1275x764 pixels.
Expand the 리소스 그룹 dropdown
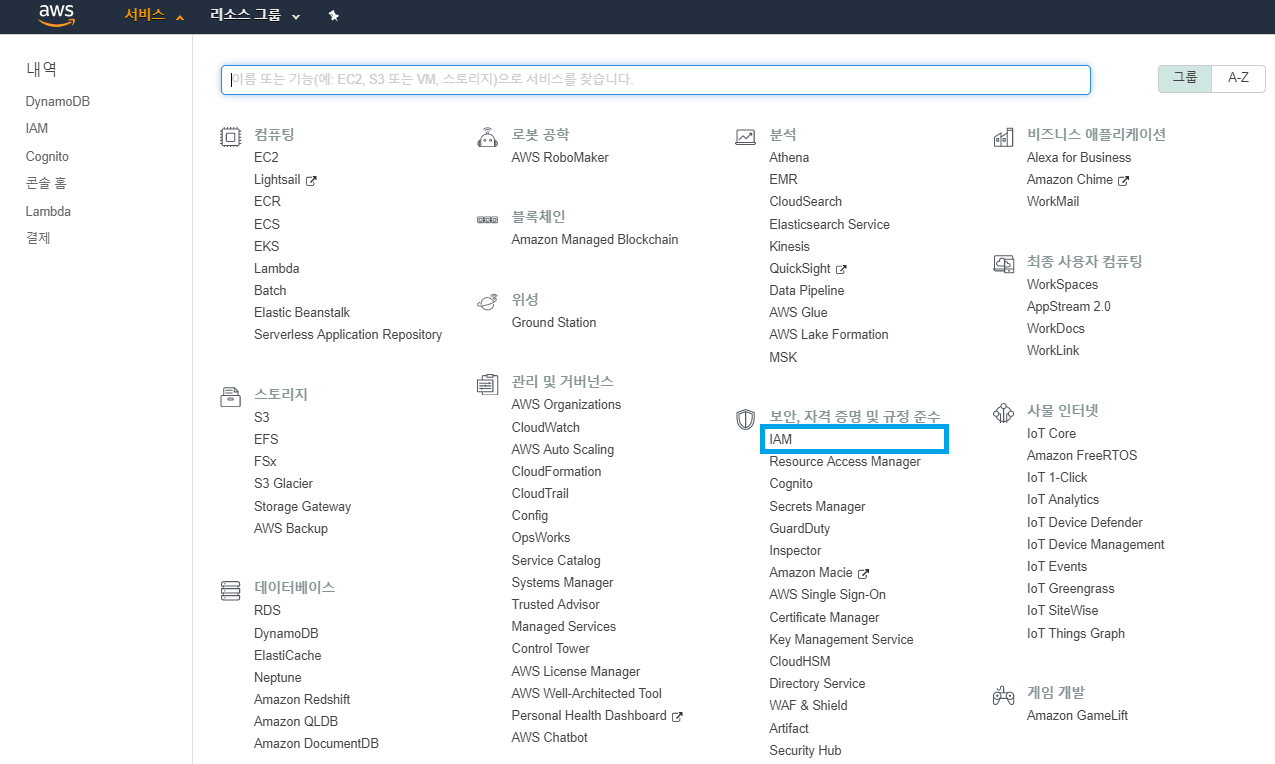pyautogui.click(x=255, y=16)
